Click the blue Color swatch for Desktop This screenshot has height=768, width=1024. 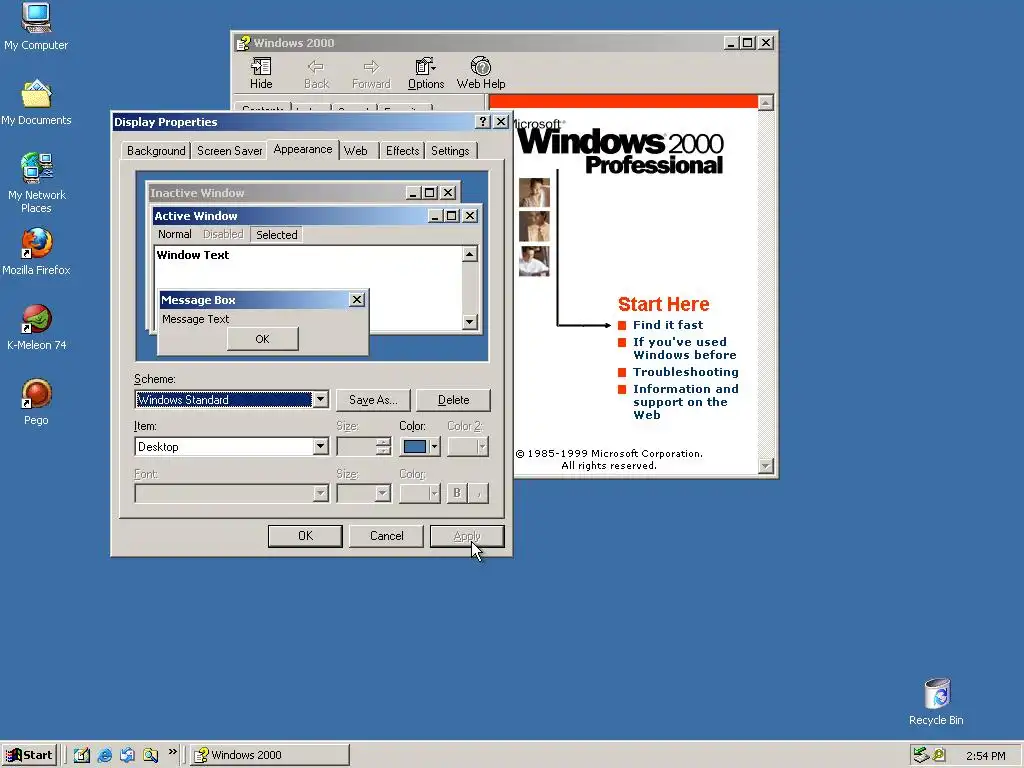(x=415, y=447)
